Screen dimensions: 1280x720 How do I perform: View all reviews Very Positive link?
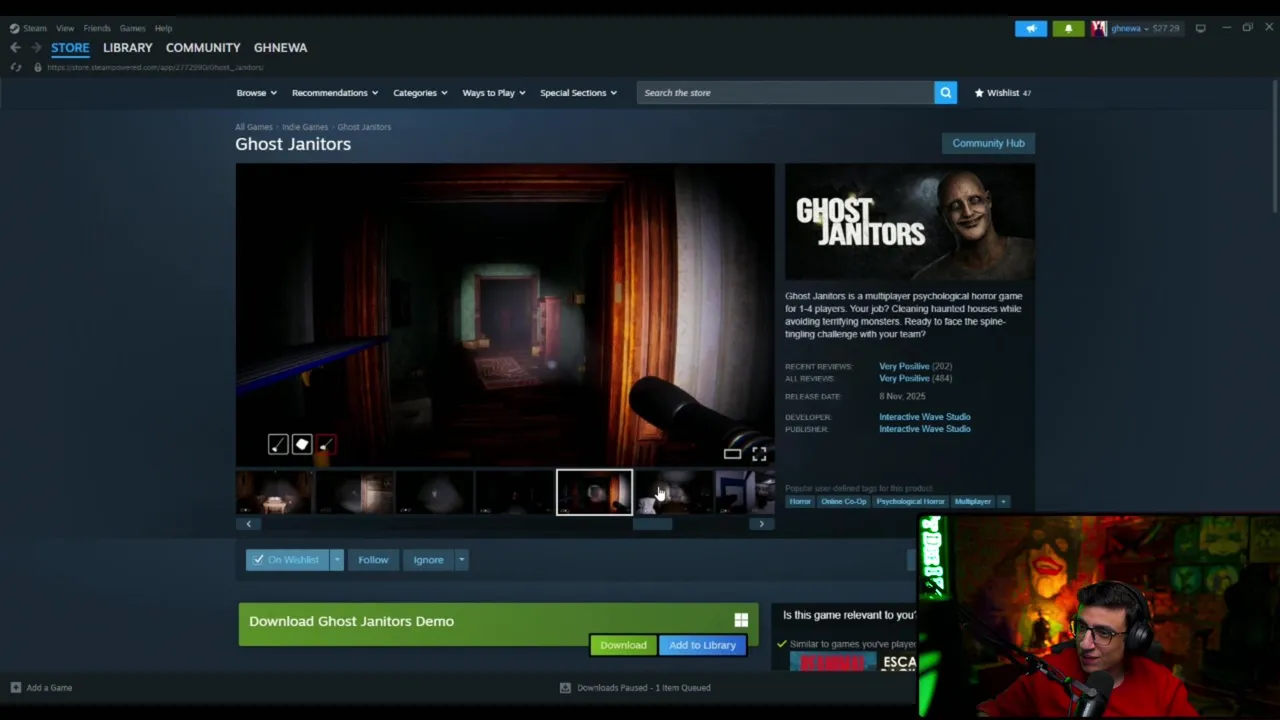[904, 378]
